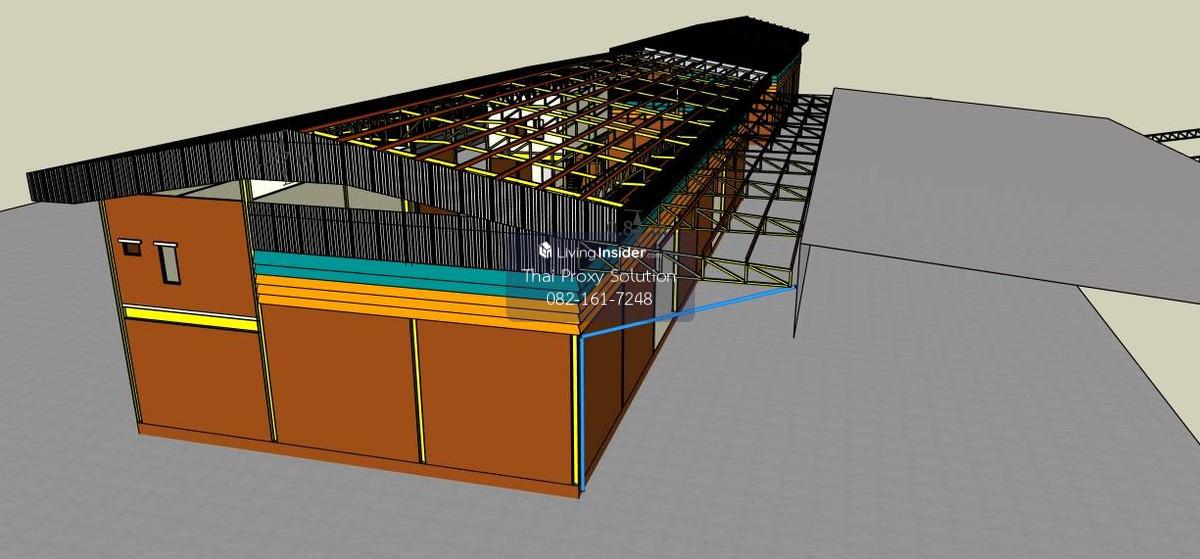
Task: Select the blue vertical column at building corner
Action: (579, 410)
